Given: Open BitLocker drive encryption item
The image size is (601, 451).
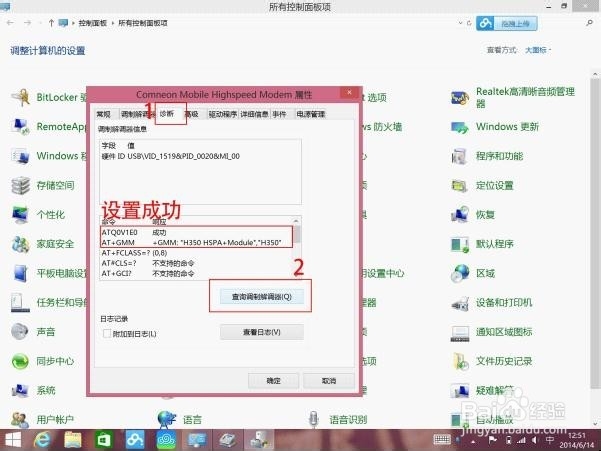Looking at the screenshot, I should [x=50, y=97].
